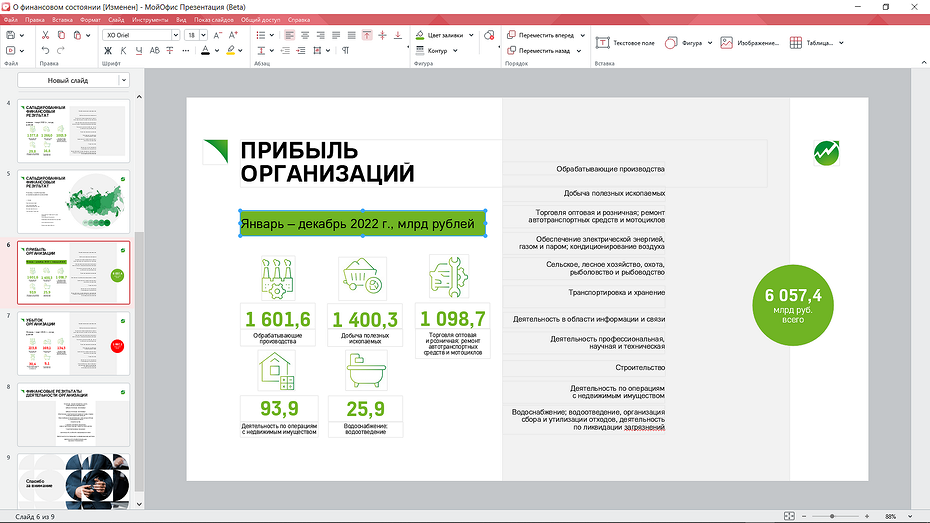The image size is (930, 523).
Task: Open the XO Oriel font dropdown
Action: (176, 36)
